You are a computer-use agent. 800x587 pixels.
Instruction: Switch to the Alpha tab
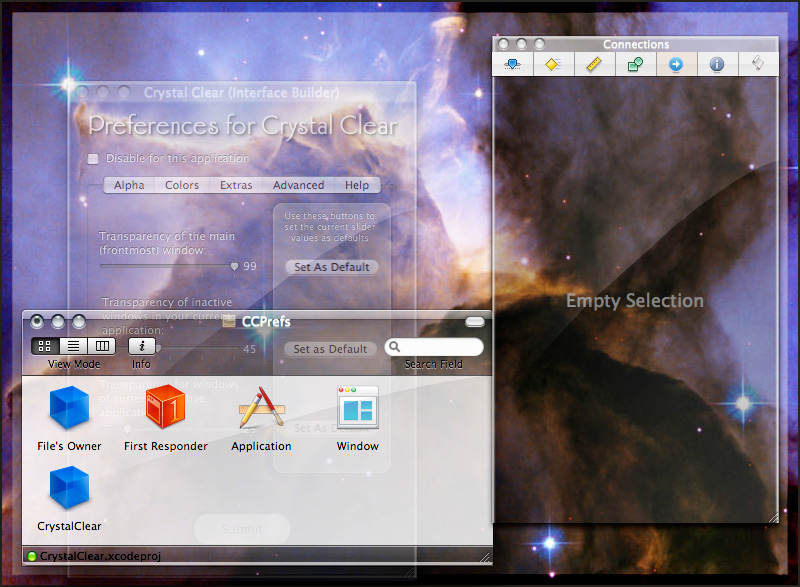(x=129, y=185)
